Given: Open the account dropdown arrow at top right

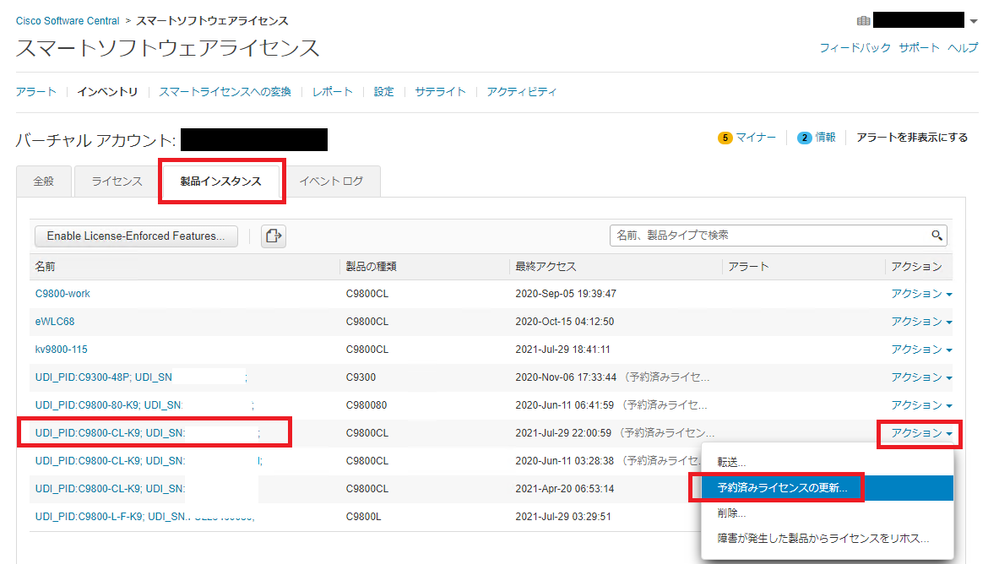Looking at the screenshot, I should pyautogui.click(x=974, y=22).
